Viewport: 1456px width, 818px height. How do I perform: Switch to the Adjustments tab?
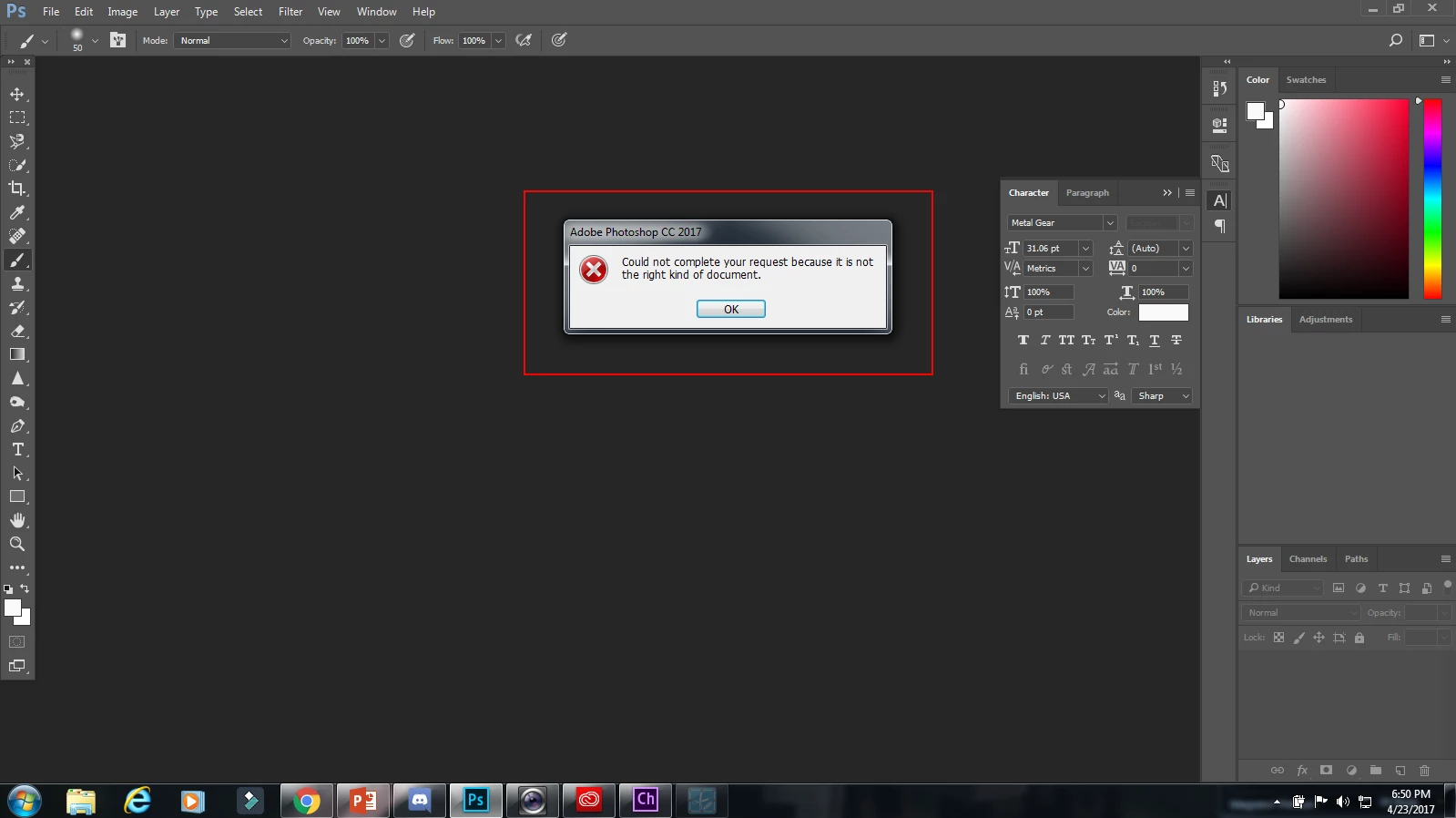1326,319
